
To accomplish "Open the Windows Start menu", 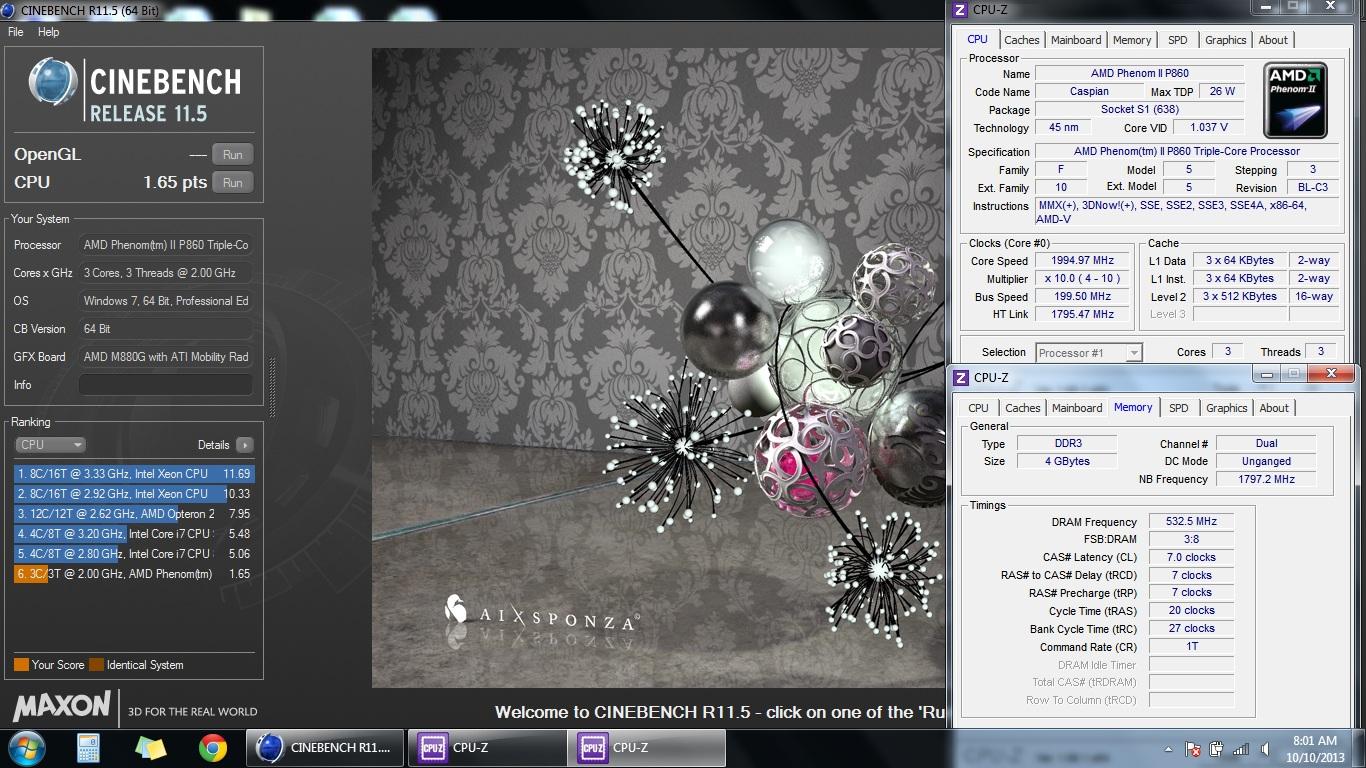I will point(25,748).
